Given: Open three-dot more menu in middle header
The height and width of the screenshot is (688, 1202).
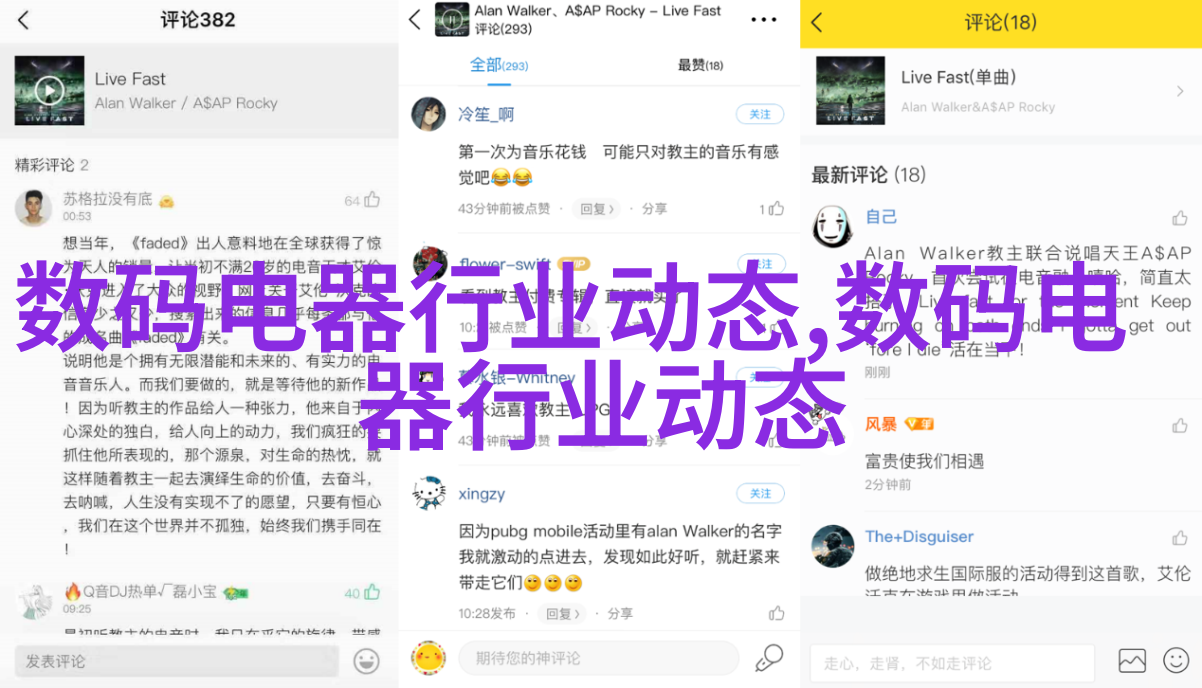Looking at the screenshot, I should 763,20.
